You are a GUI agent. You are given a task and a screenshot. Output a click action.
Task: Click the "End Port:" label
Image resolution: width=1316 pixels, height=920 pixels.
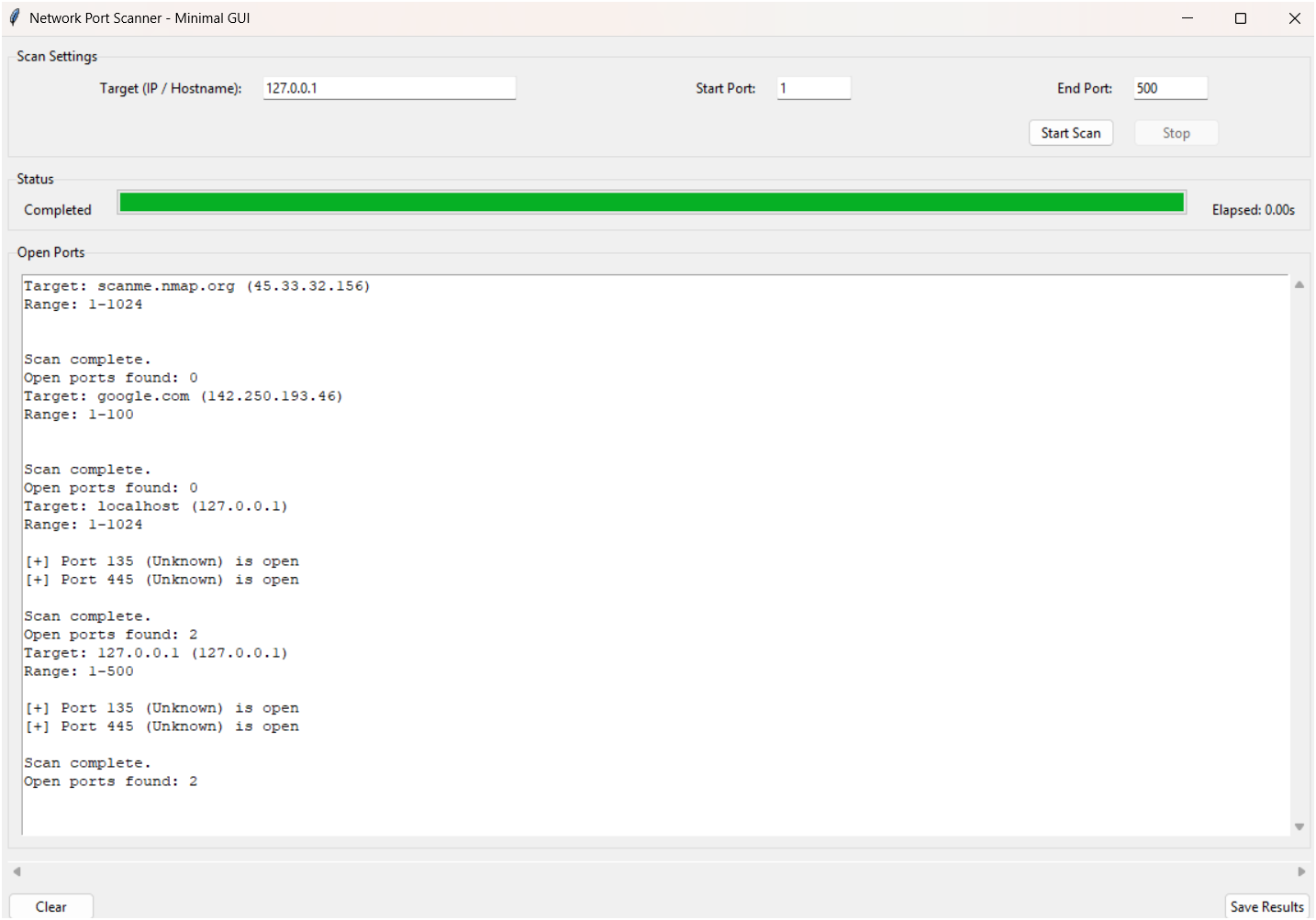(x=1085, y=88)
